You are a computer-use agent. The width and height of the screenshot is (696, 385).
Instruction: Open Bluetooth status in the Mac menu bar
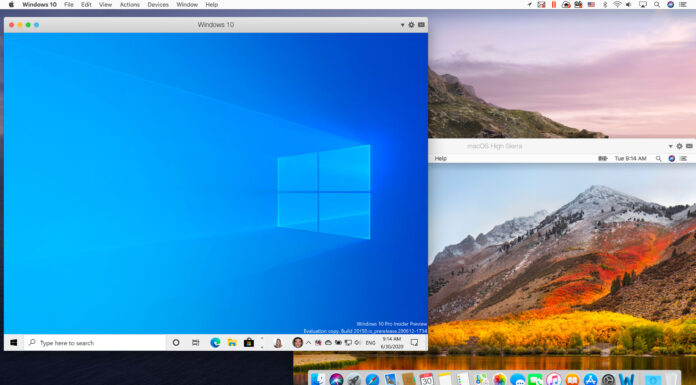[605, 4]
